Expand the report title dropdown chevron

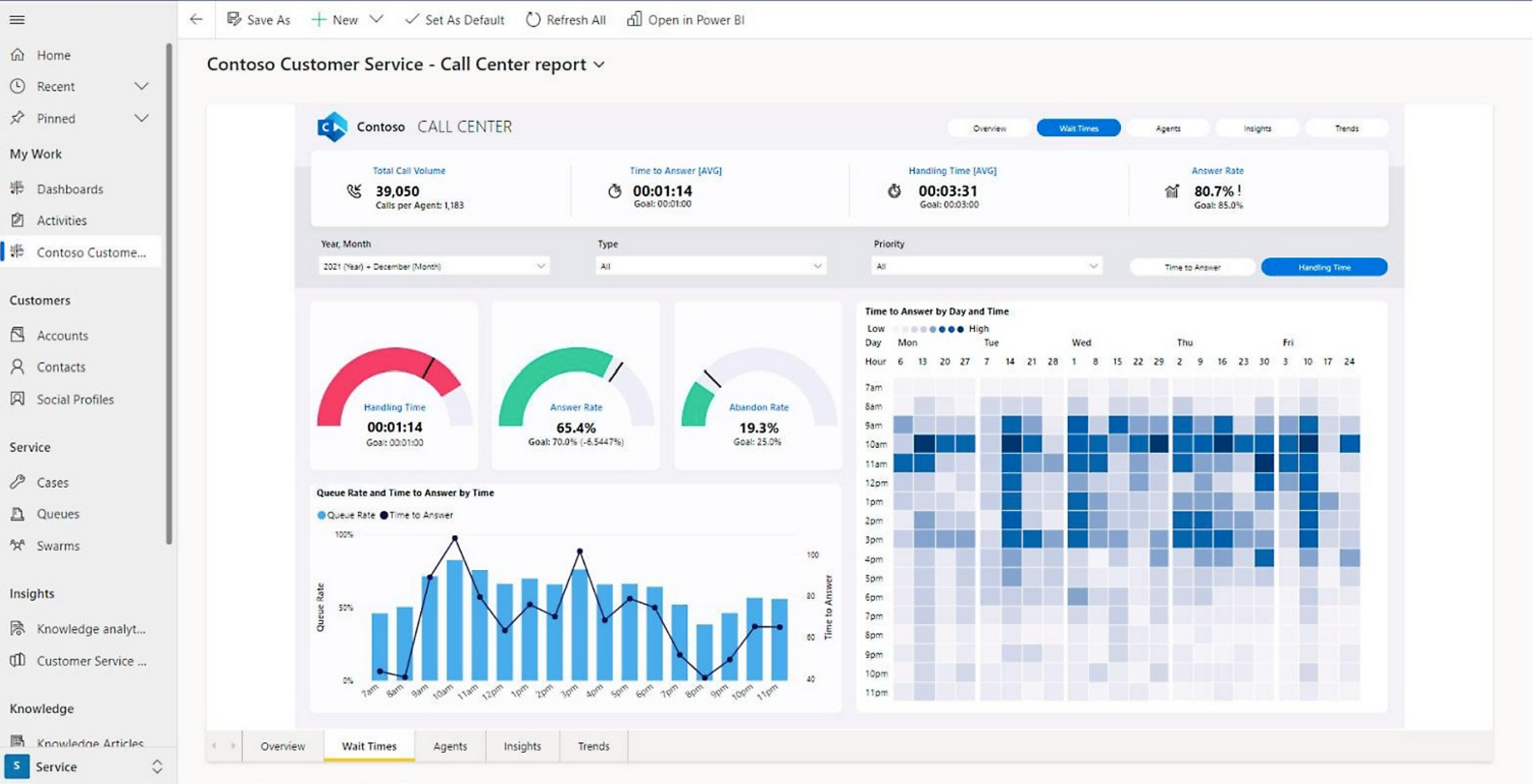pyautogui.click(x=600, y=65)
